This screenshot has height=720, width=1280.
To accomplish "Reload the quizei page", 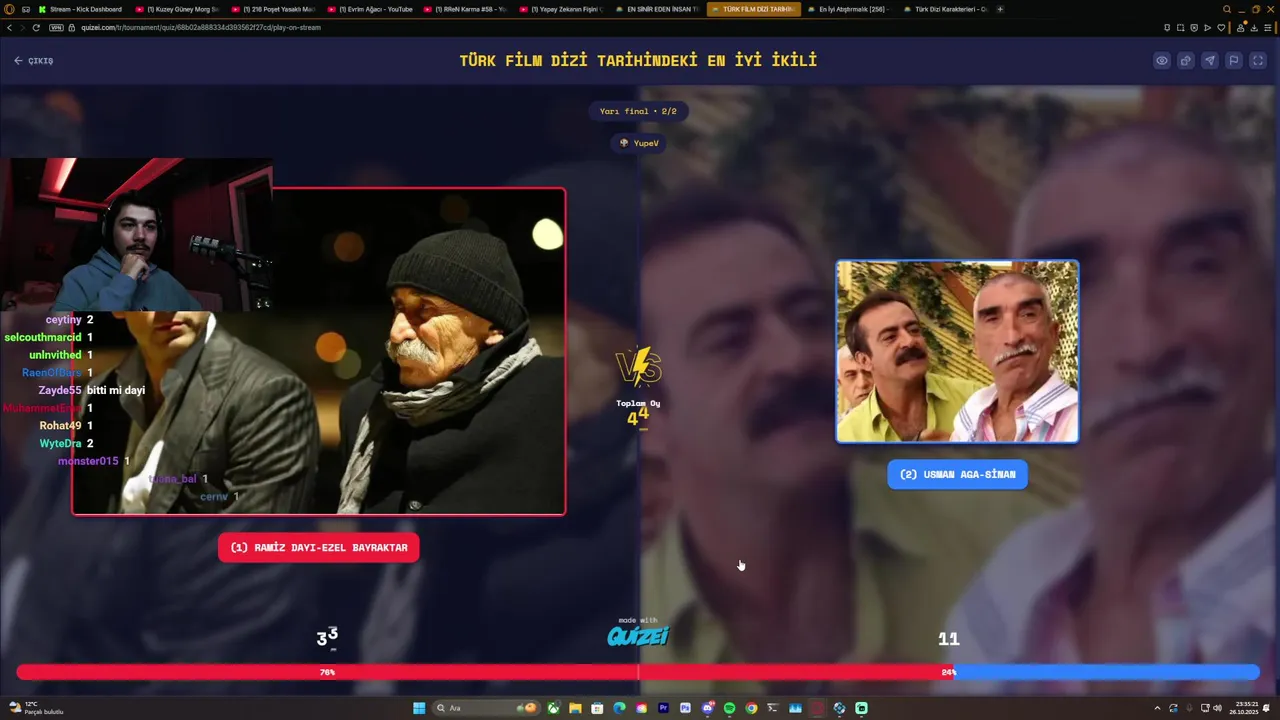I will (36, 27).
